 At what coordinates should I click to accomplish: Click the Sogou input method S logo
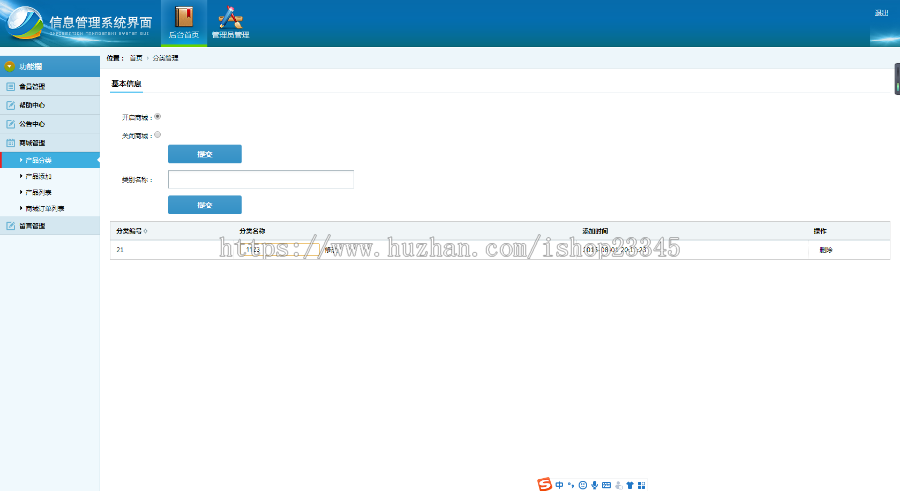point(544,484)
